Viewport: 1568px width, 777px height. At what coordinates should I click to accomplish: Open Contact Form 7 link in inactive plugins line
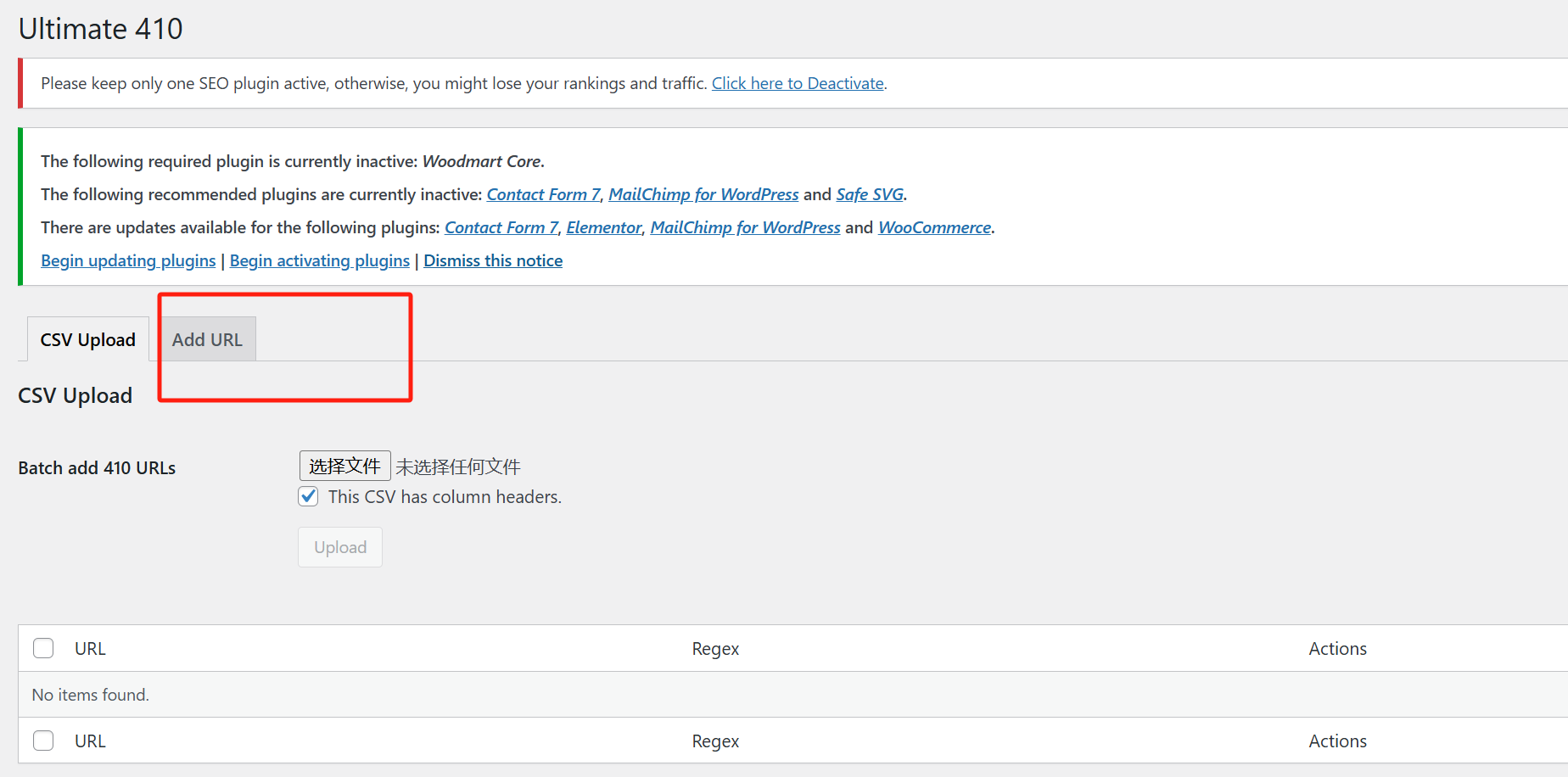pyautogui.click(x=543, y=194)
